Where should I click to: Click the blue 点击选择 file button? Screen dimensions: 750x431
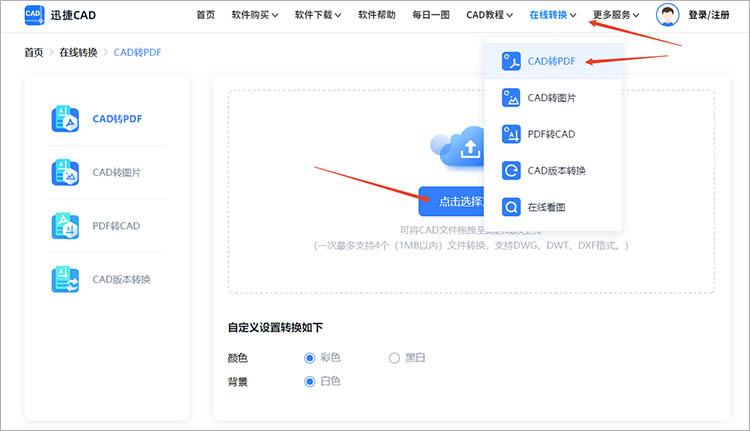coord(452,201)
